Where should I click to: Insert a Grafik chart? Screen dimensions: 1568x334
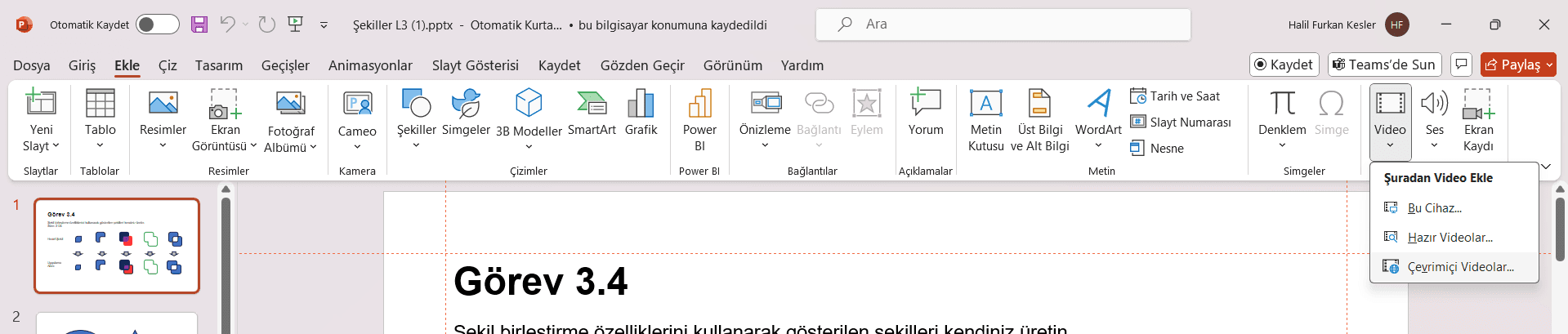(641, 114)
